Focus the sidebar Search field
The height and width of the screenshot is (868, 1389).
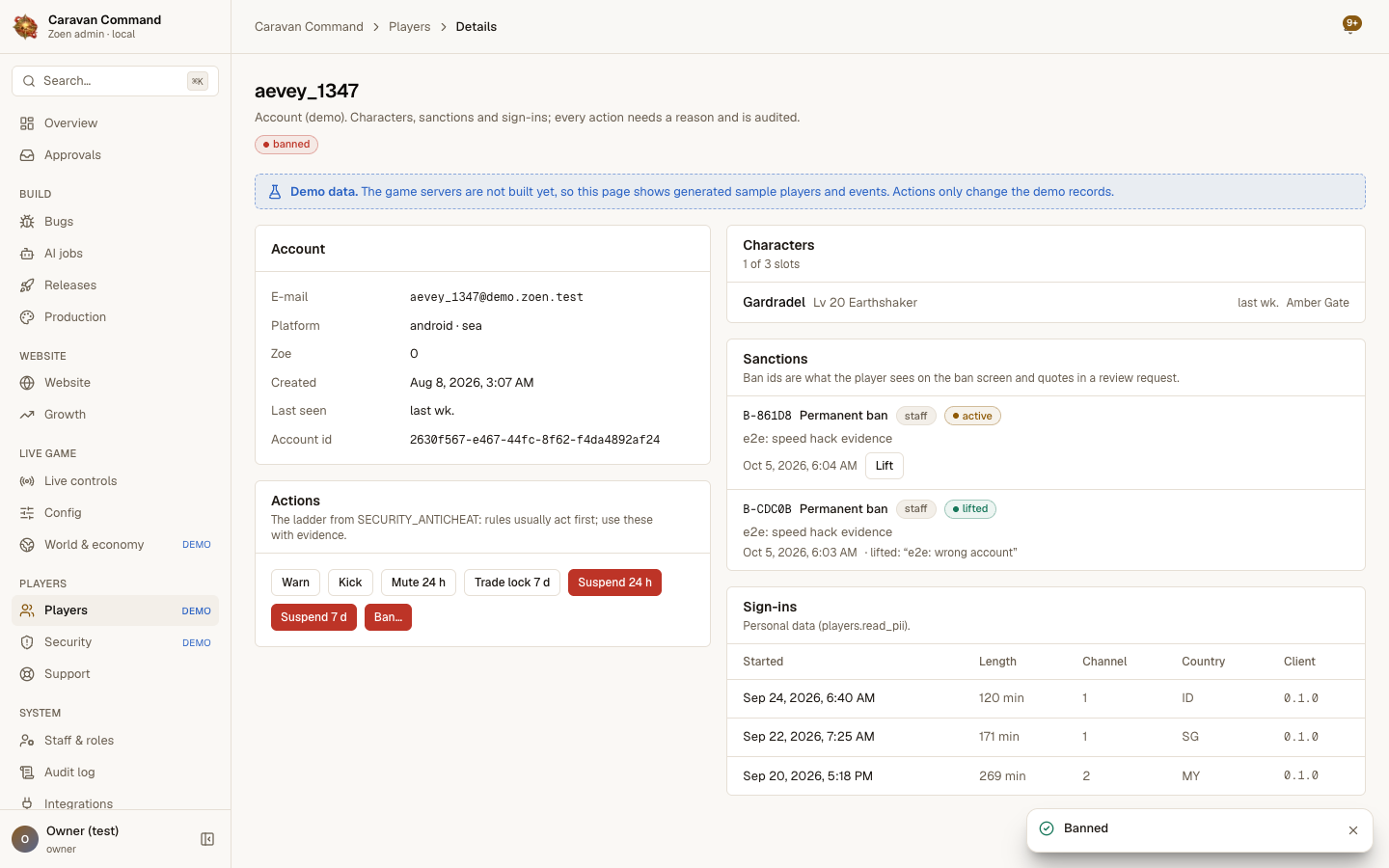click(116, 81)
